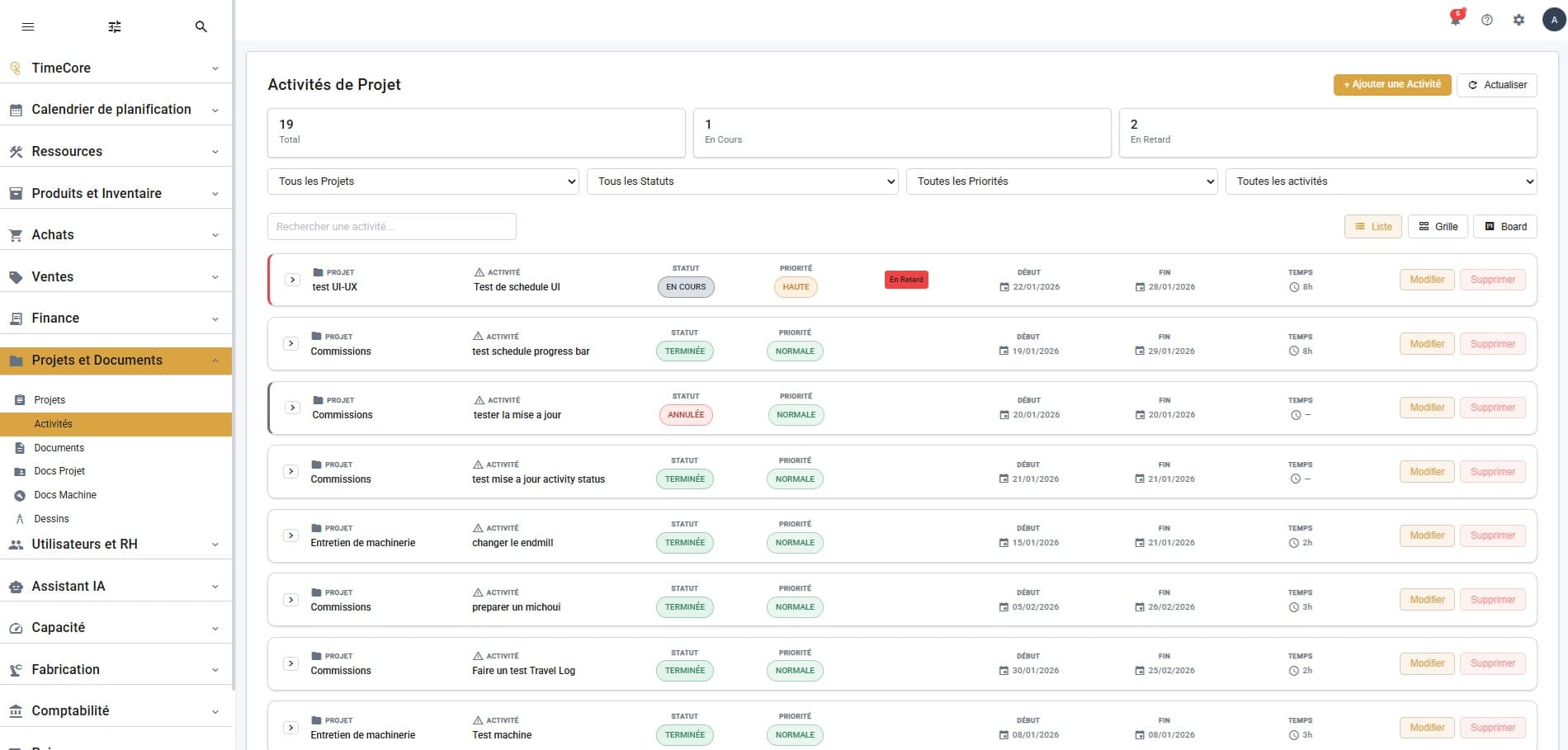The width and height of the screenshot is (1568, 750).
Task: Open the settings gear icon
Action: tap(1518, 20)
